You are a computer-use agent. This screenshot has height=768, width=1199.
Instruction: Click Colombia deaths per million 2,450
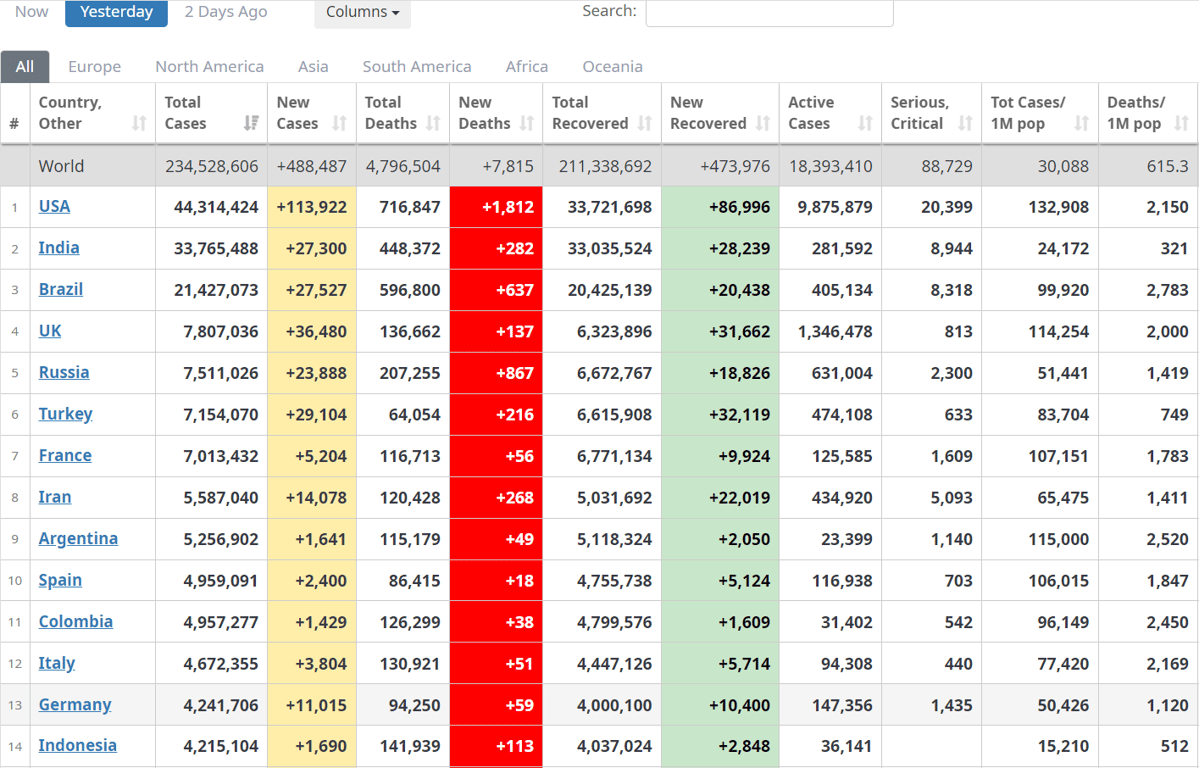[x=1168, y=623]
